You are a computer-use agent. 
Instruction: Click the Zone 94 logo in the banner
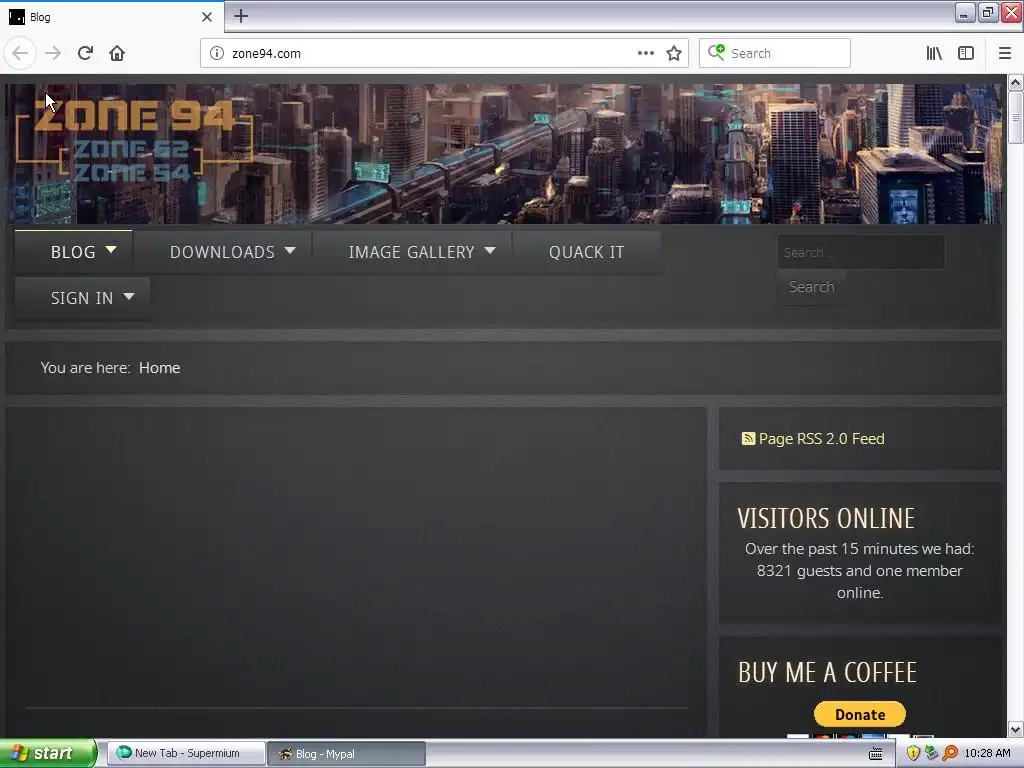[134, 140]
